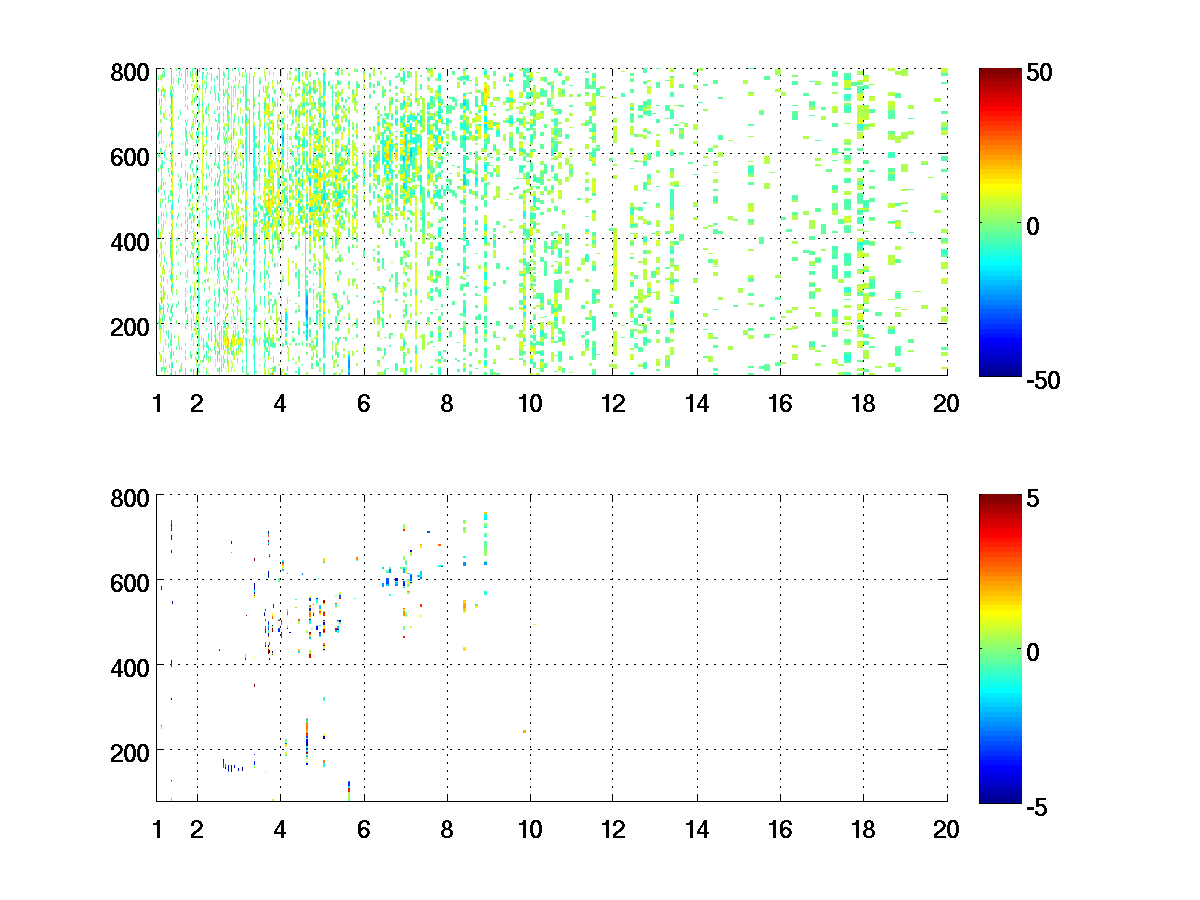Click x-axis tick '2' under upper plot

click(197, 404)
